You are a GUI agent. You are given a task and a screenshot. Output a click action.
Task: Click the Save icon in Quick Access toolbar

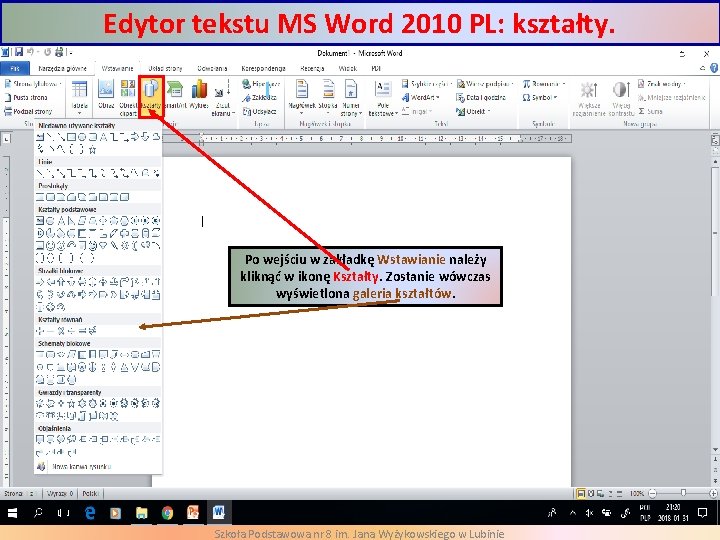click(x=19, y=52)
